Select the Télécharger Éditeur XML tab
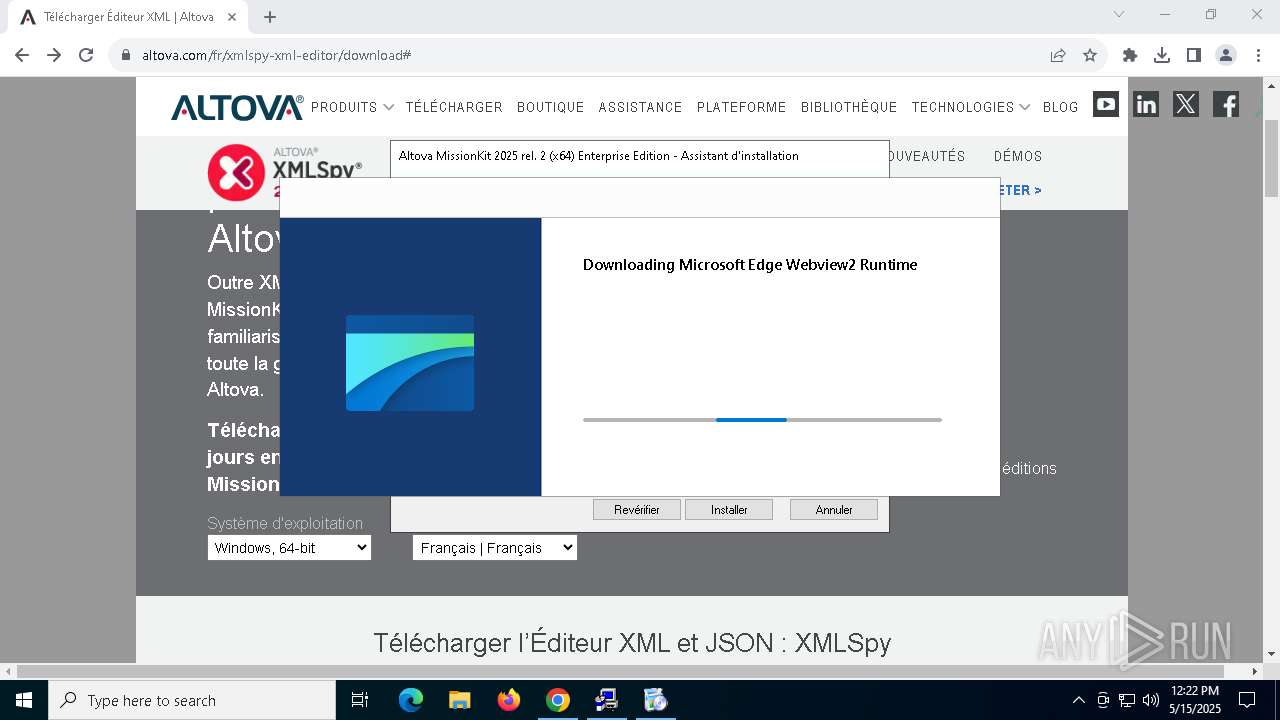Screen dimensions: 1280x720 [x=128, y=17]
